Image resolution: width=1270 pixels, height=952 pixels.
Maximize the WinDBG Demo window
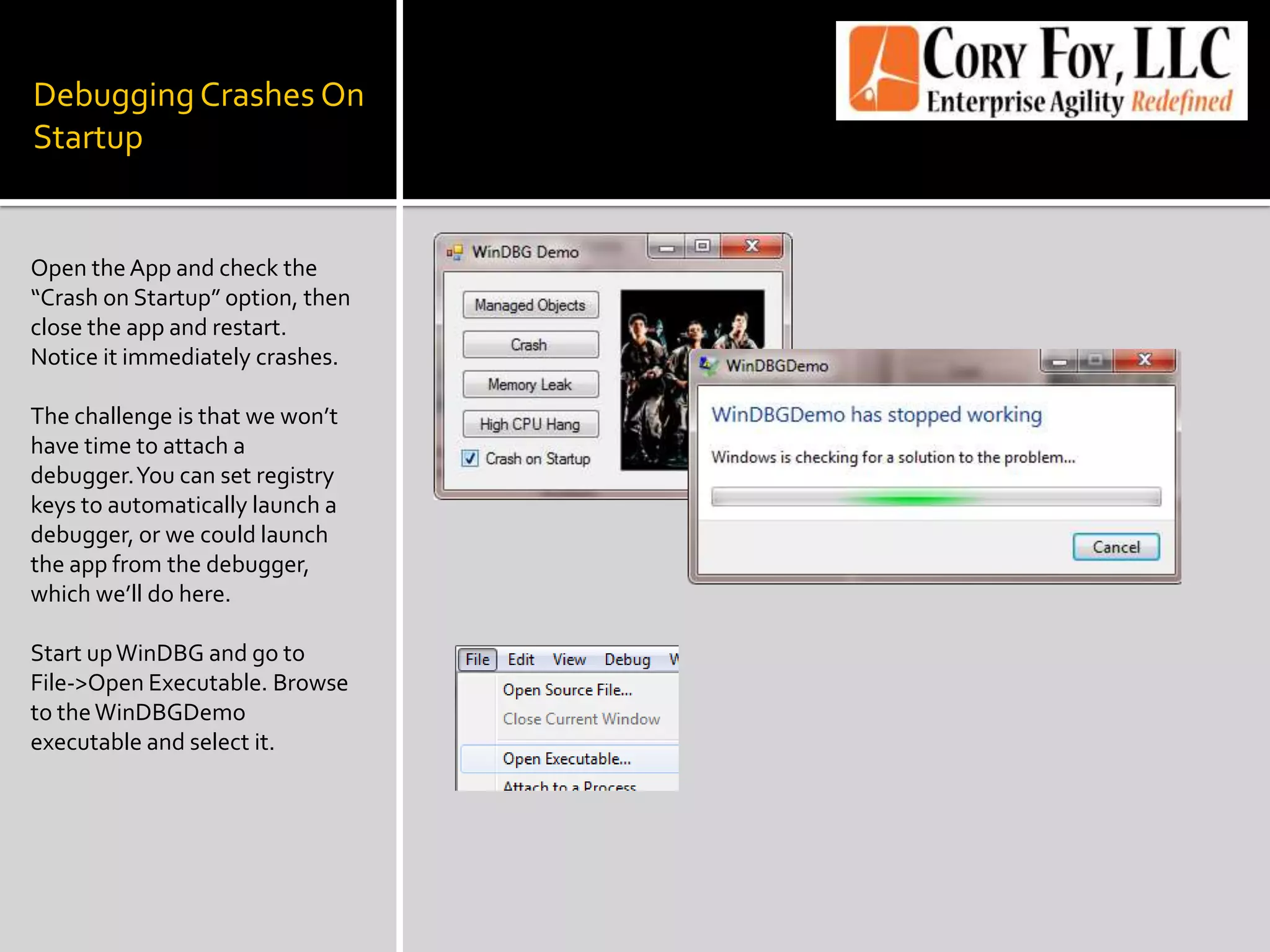click(702, 247)
